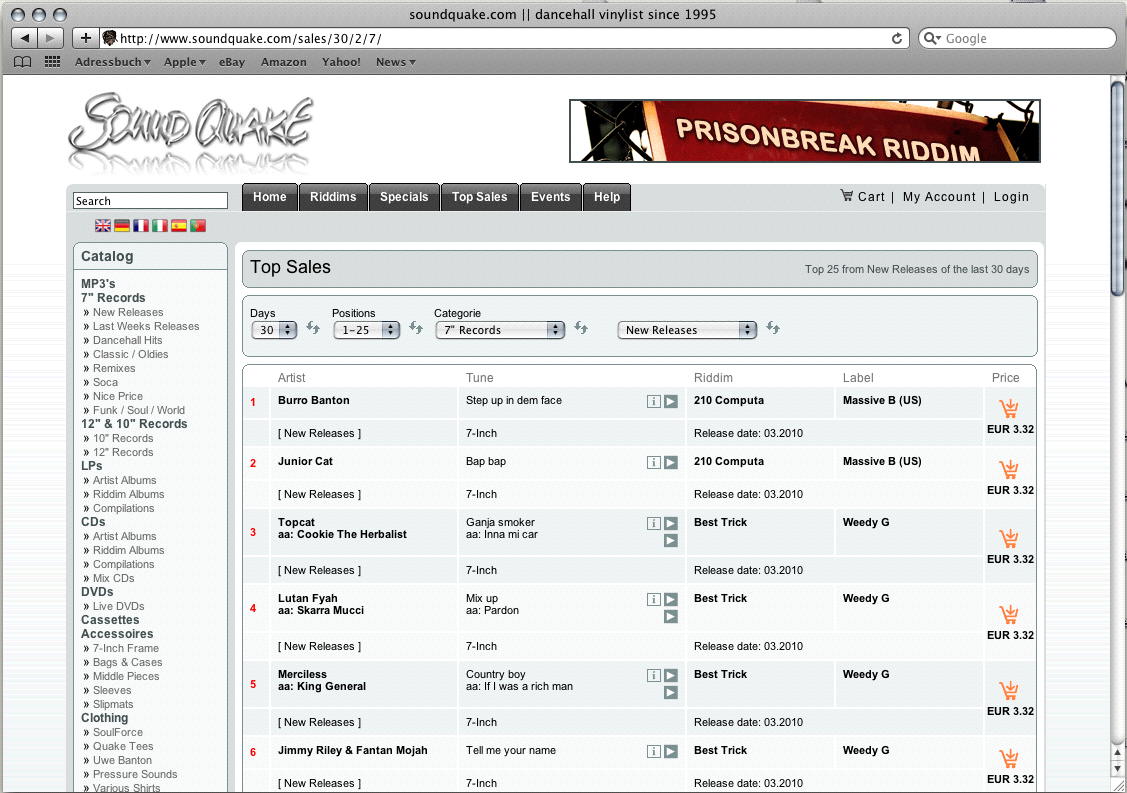Select the Spanish flag language icon
The width and height of the screenshot is (1127, 793).
coord(179,226)
